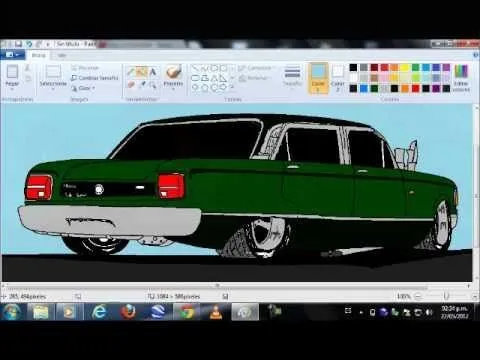Image resolution: width=480 pixels, height=360 pixels.
Task: Click the Copy icon below Cut
Action: tap(28, 79)
